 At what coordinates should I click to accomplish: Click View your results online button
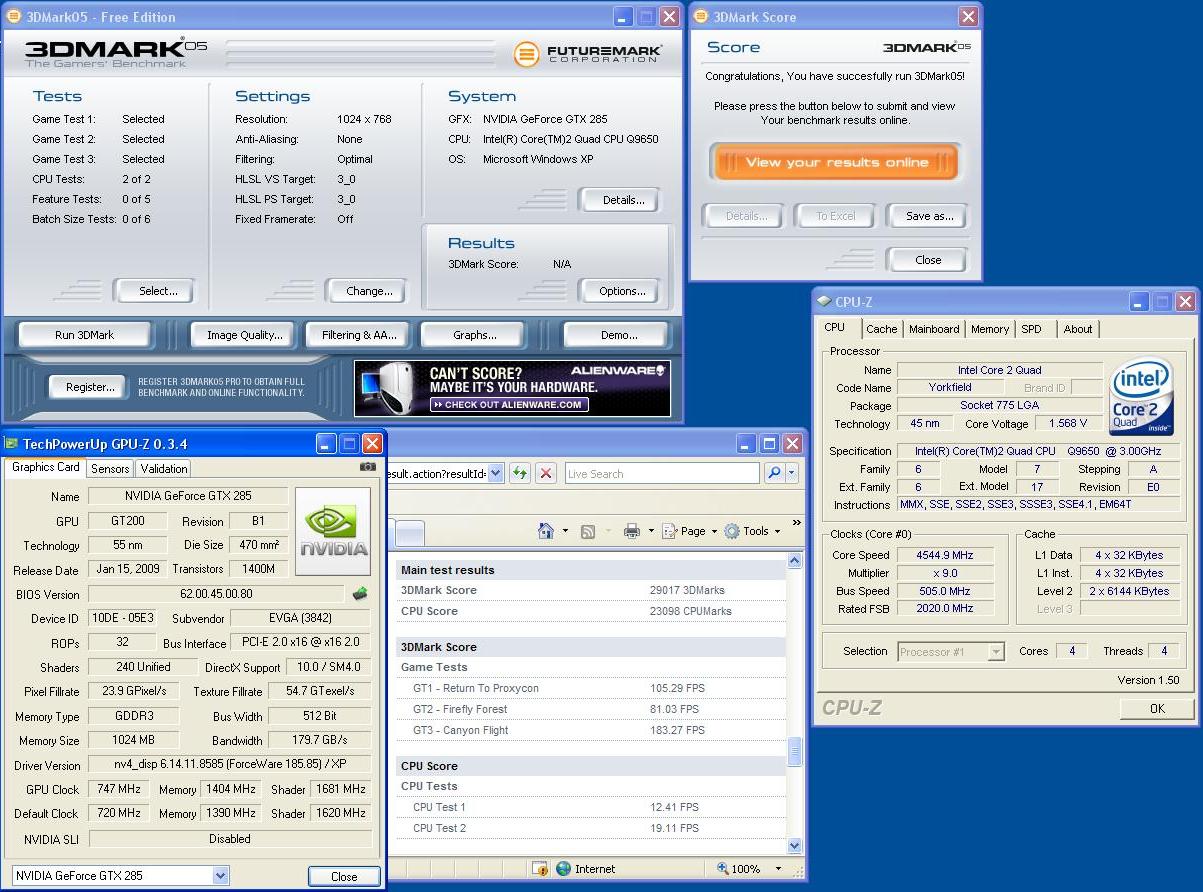click(836, 162)
